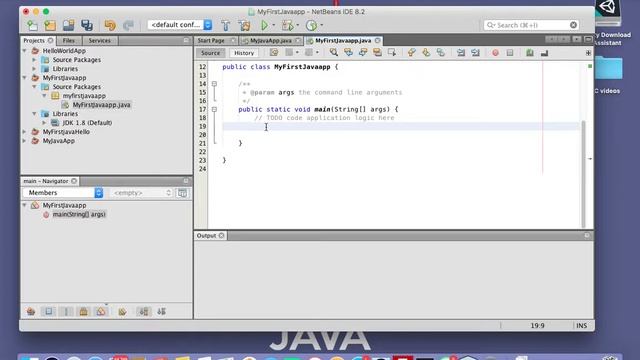This screenshot has width=640, height=360.
Task: Open the Run Project dropdown arrow
Action: (273, 25)
